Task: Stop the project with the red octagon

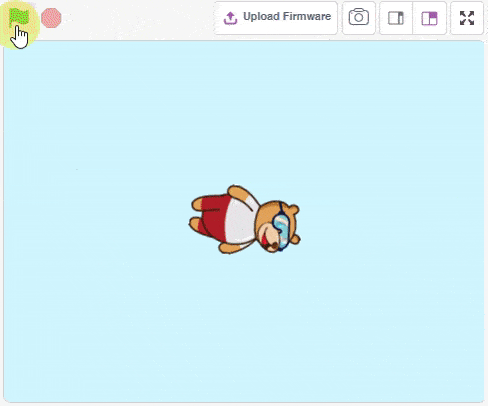Action: 51,18
